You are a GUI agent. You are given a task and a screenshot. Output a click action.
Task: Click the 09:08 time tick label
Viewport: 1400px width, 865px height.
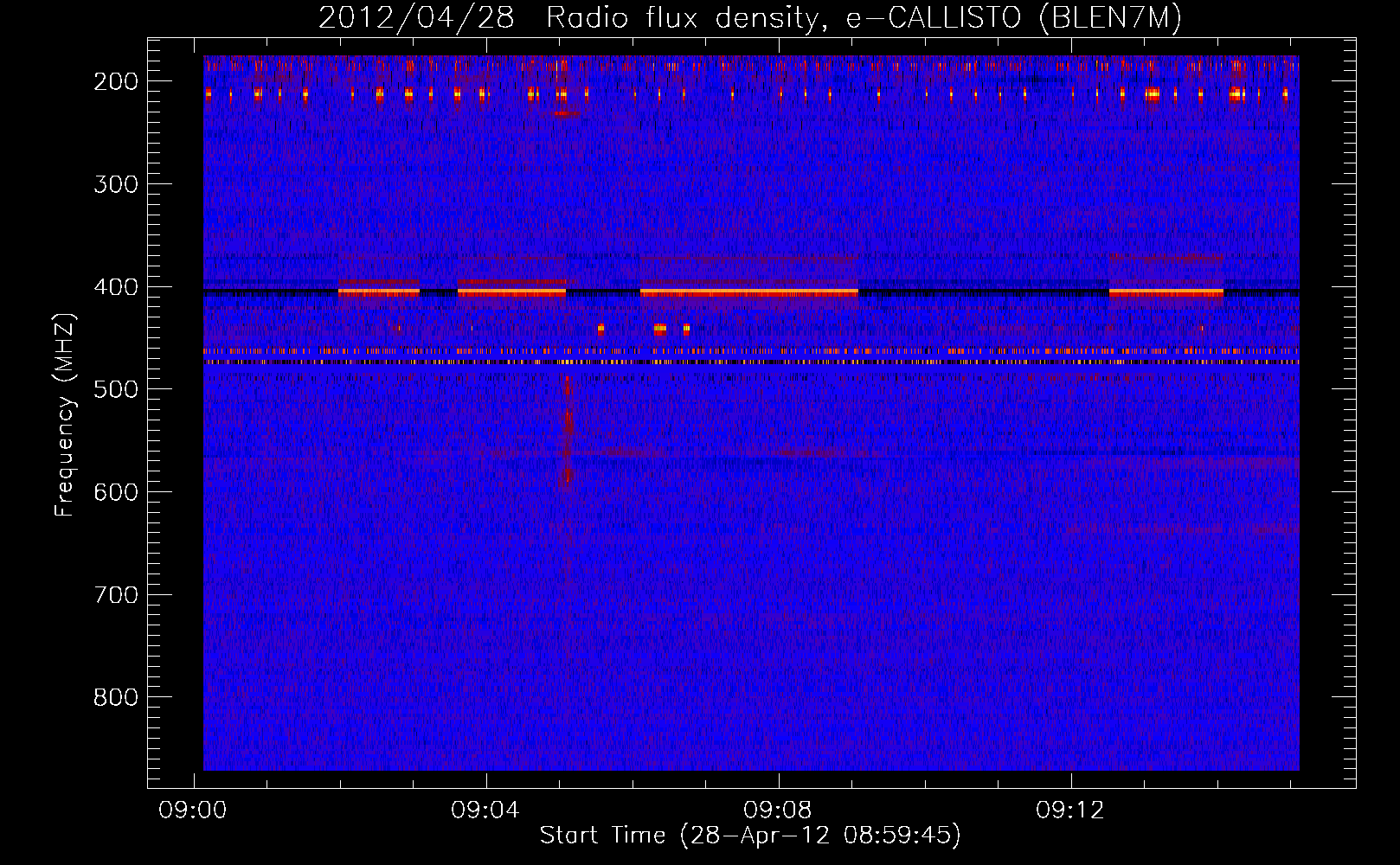click(x=778, y=810)
